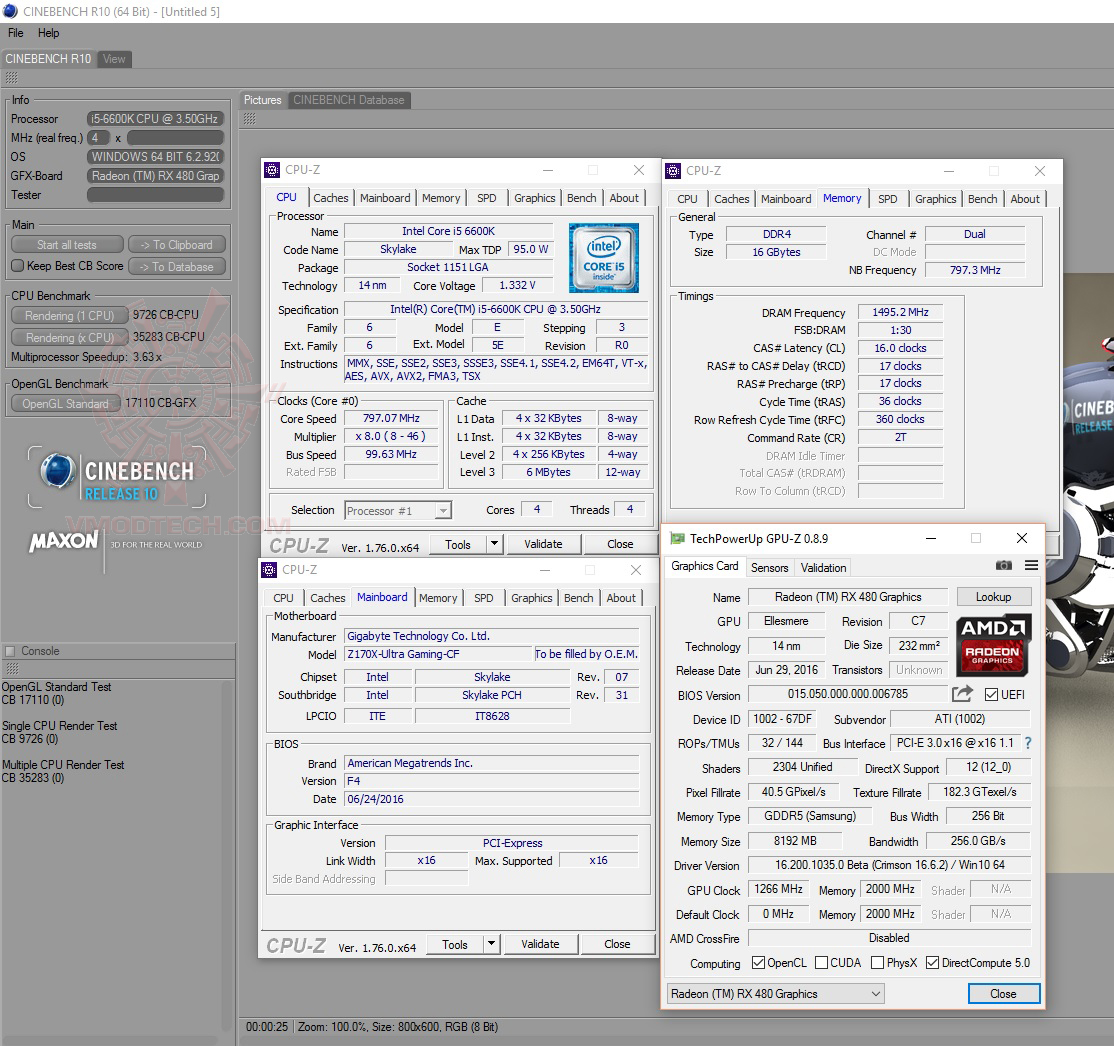Click Start all tests button

tap(67, 244)
